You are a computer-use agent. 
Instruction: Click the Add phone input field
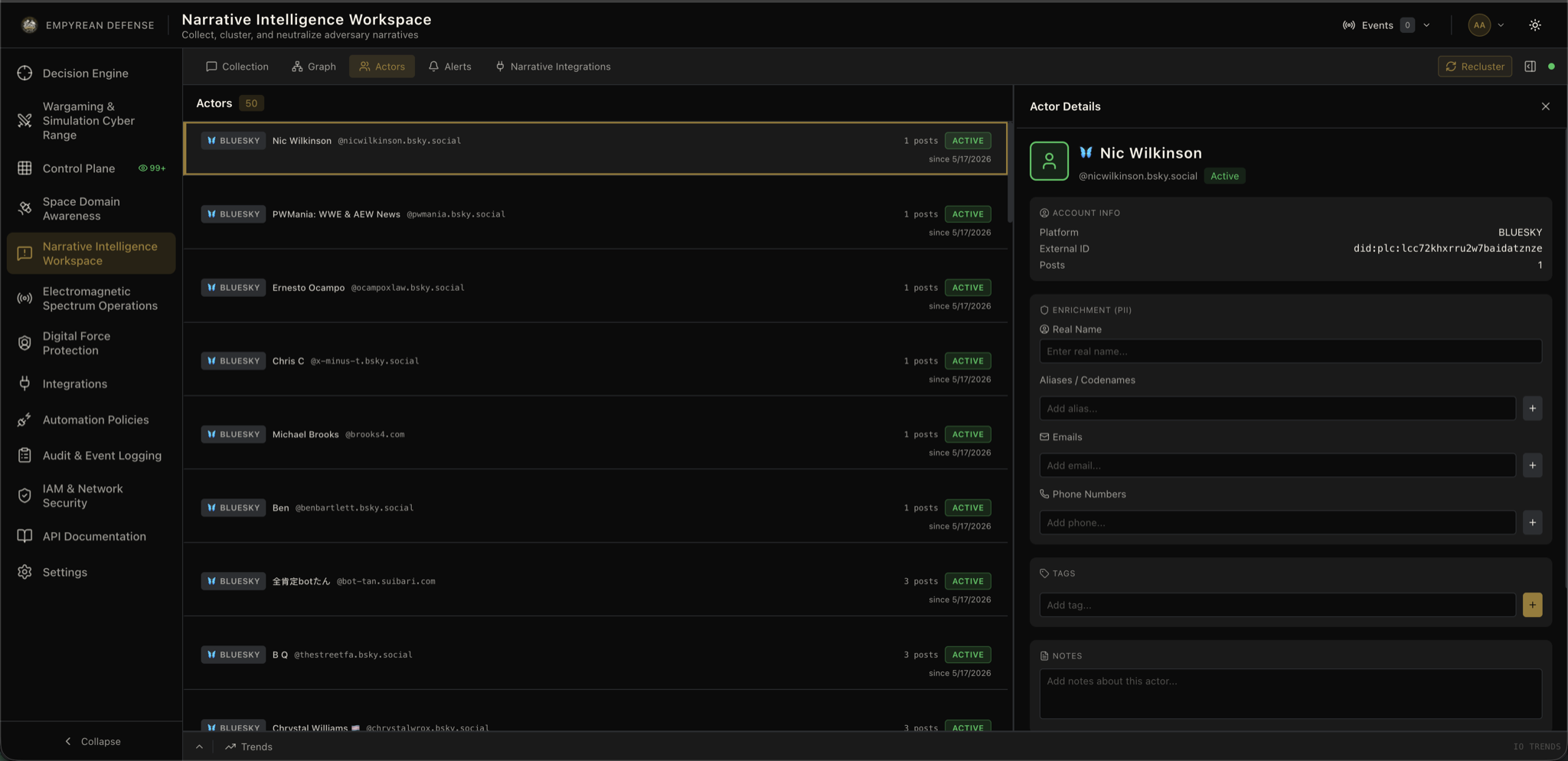tap(1277, 523)
